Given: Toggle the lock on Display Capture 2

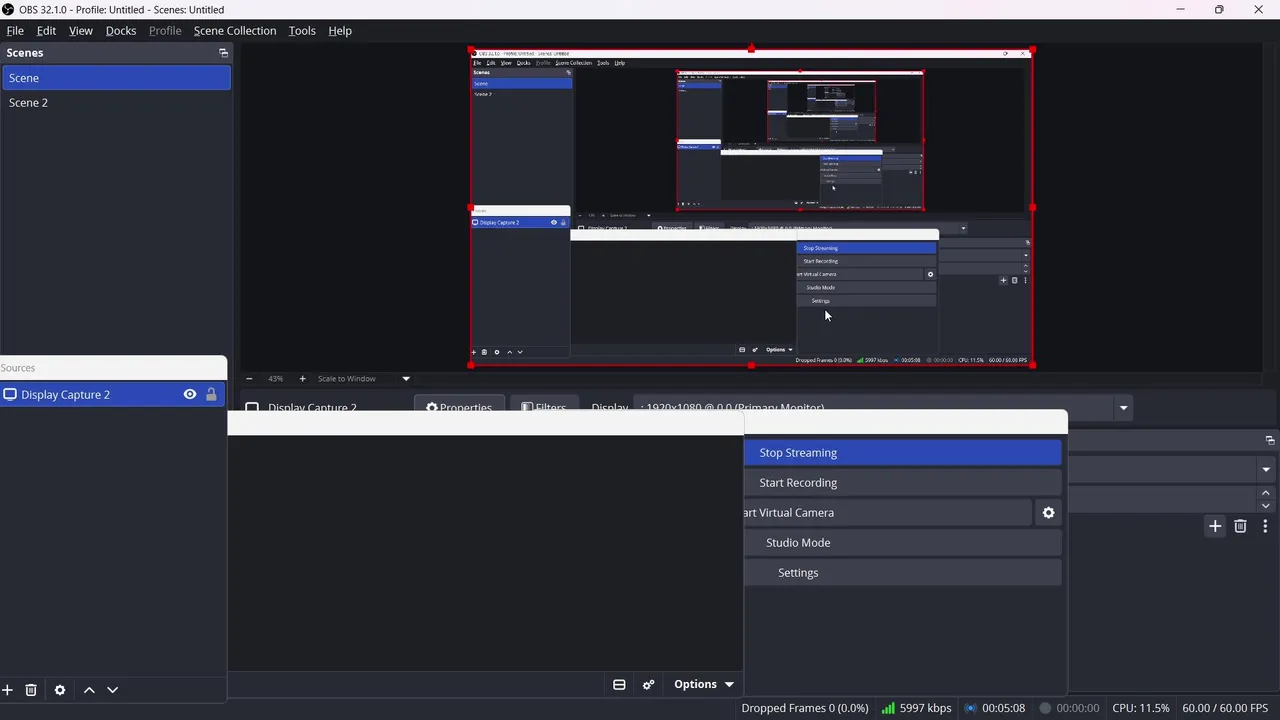Looking at the screenshot, I should pyautogui.click(x=211, y=394).
